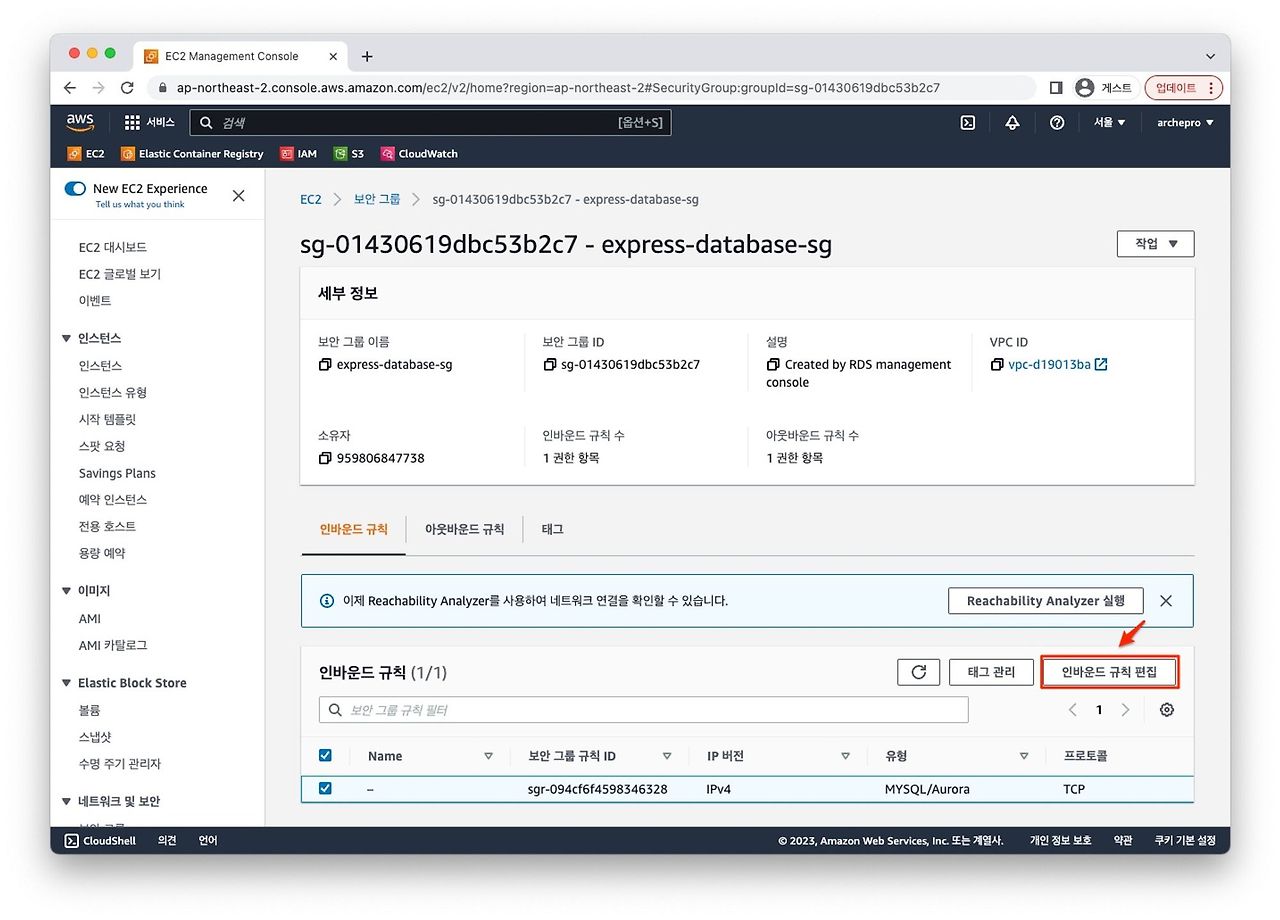Open CloudWatch bookmark in favorites bar
1280x920 pixels.
pos(419,154)
